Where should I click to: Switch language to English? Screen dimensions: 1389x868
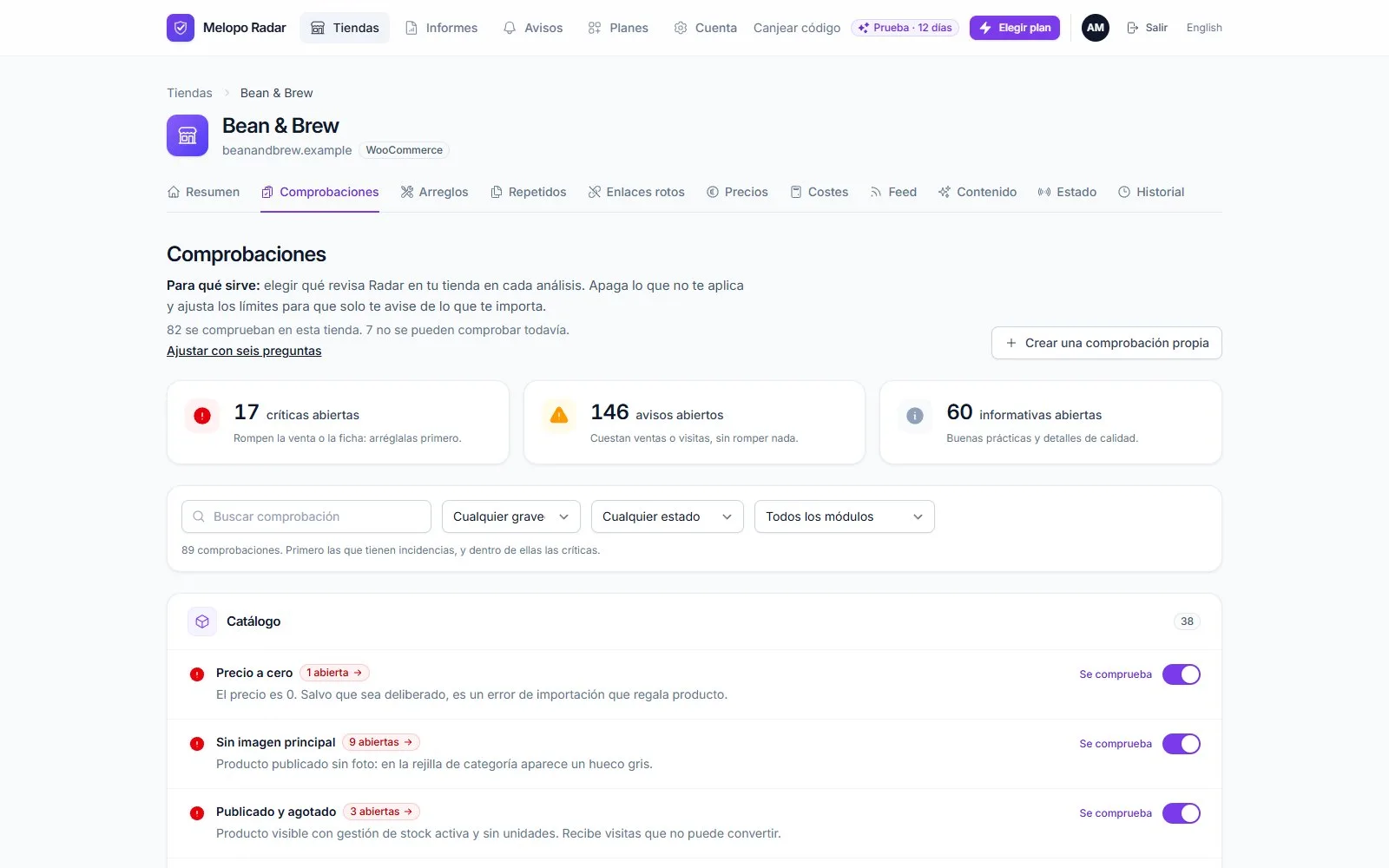(x=1204, y=28)
